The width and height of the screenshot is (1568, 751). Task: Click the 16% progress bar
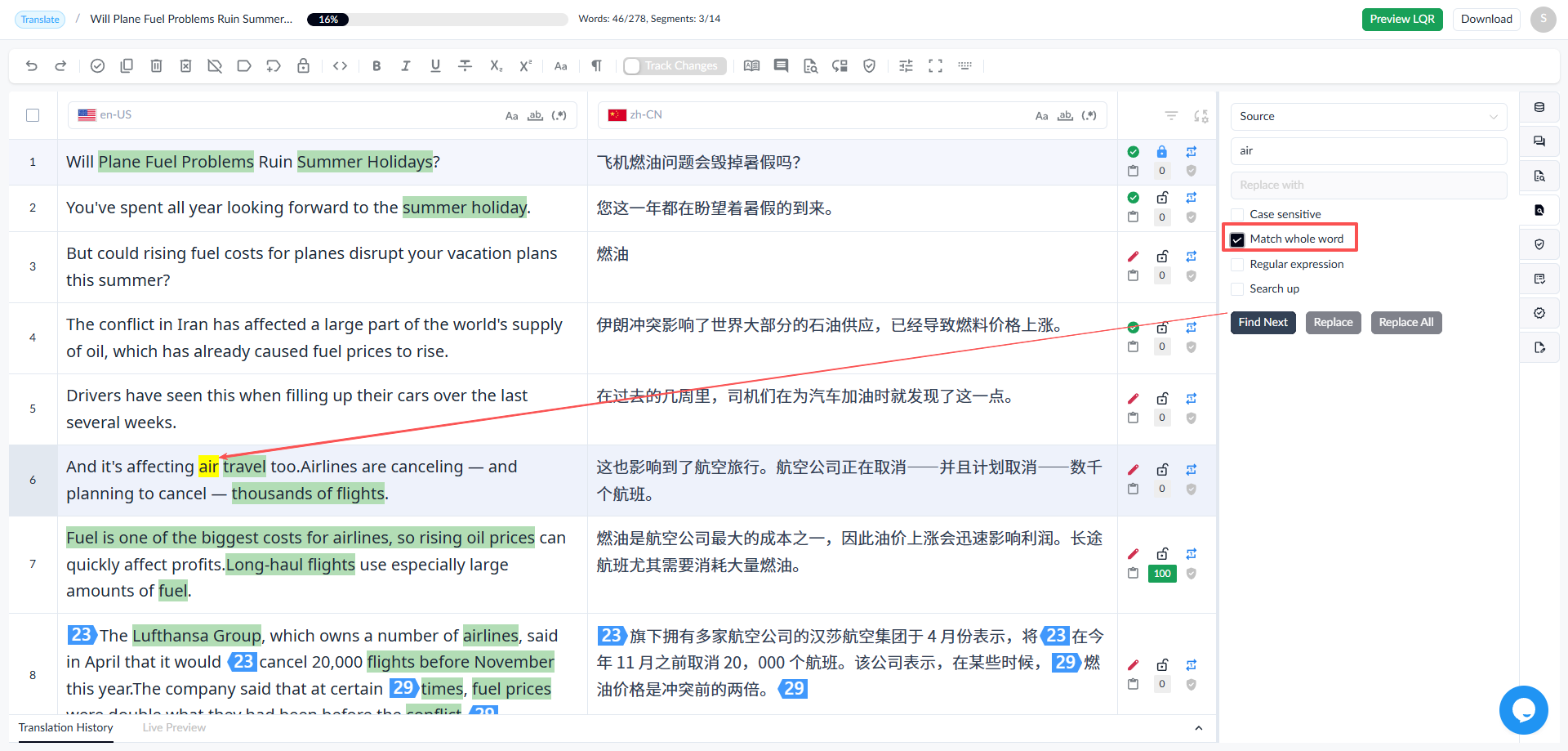click(x=437, y=20)
